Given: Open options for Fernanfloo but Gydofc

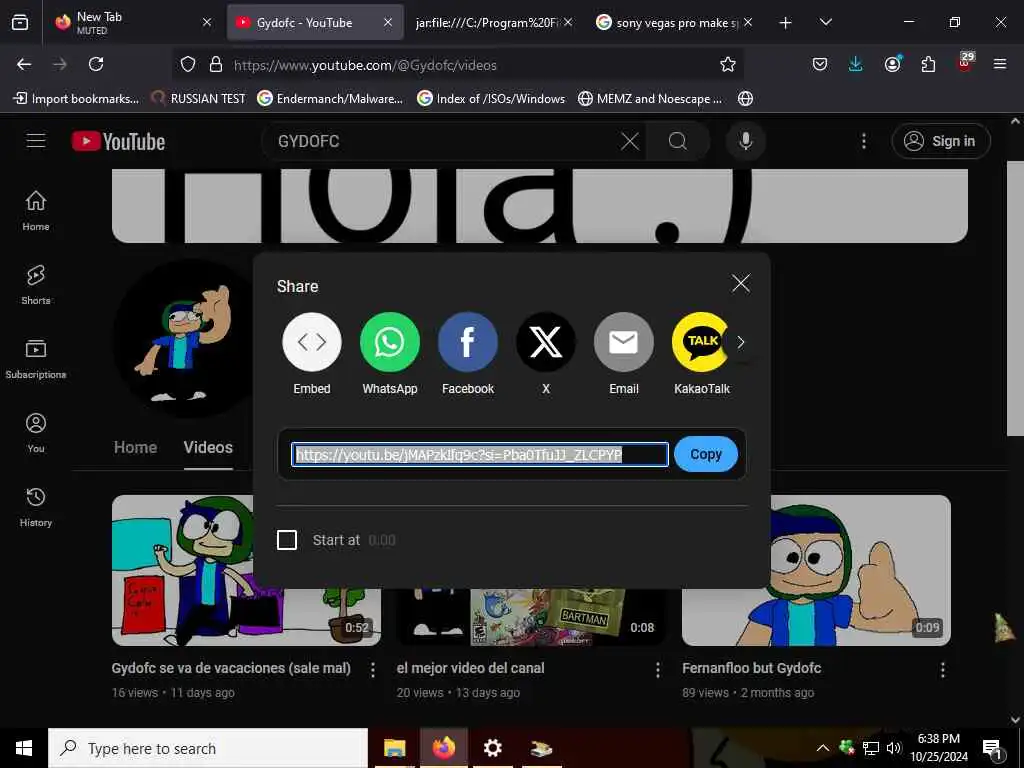Looking at the screenshot, I should pyautogui.click(x=942, y=669).
